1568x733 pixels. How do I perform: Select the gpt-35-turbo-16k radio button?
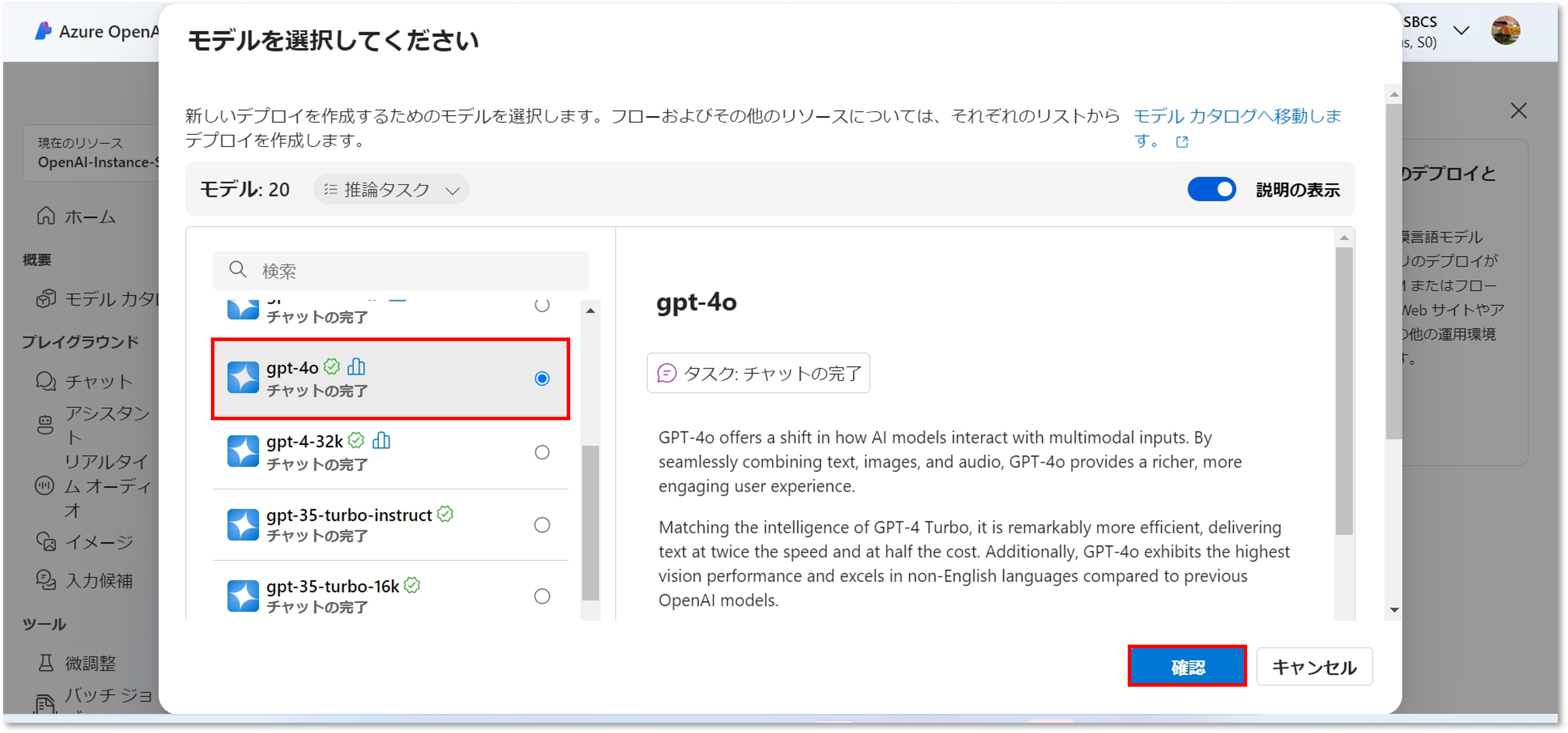coord(542,596)
